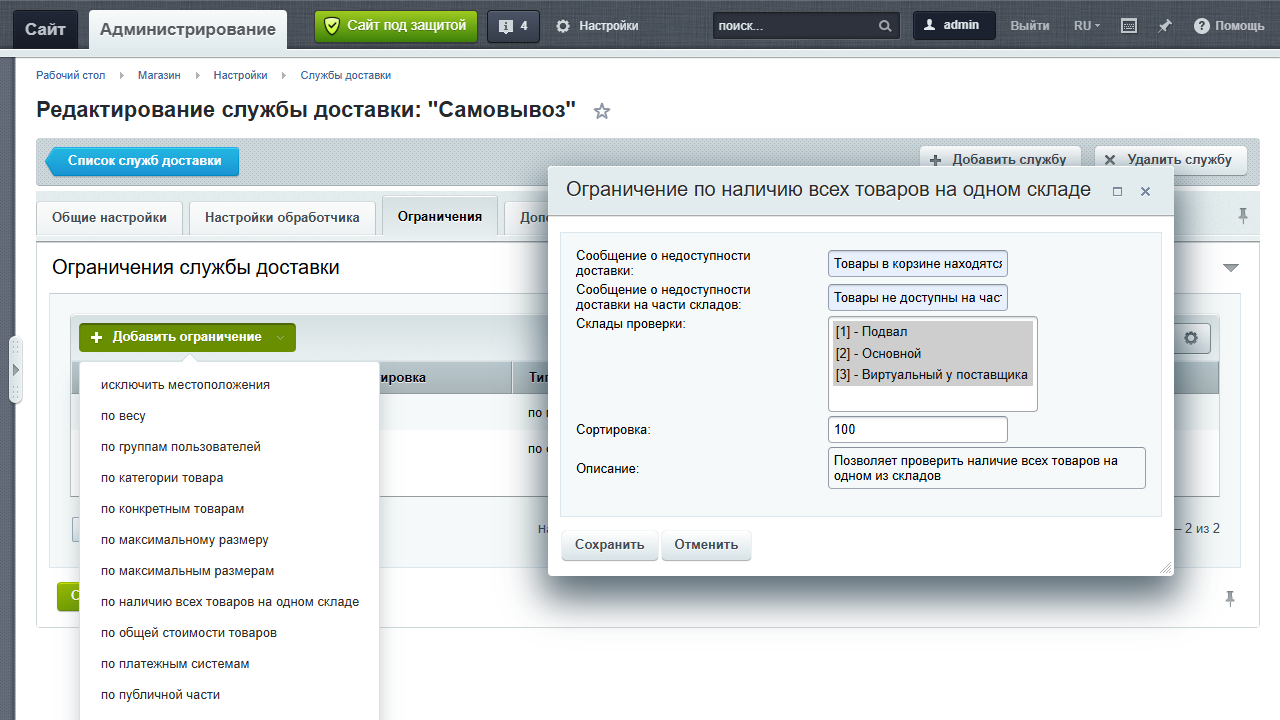Expand the left side menu handle
Viewport: 1280px width, 720px height.
point(15,370)
